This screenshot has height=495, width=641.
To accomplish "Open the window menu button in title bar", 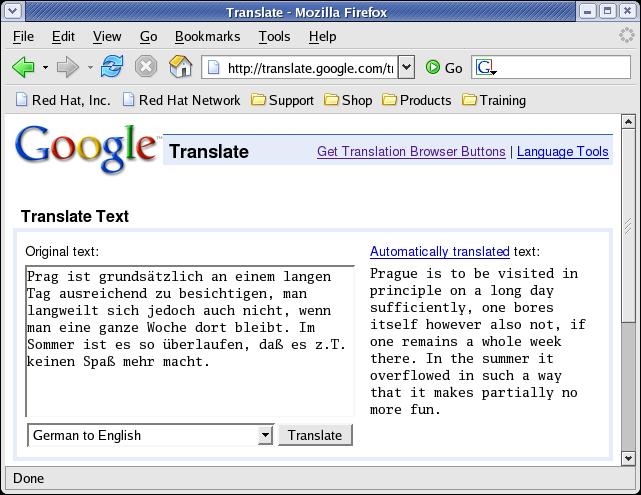I will pyautogui.click(x=13, y=11).
